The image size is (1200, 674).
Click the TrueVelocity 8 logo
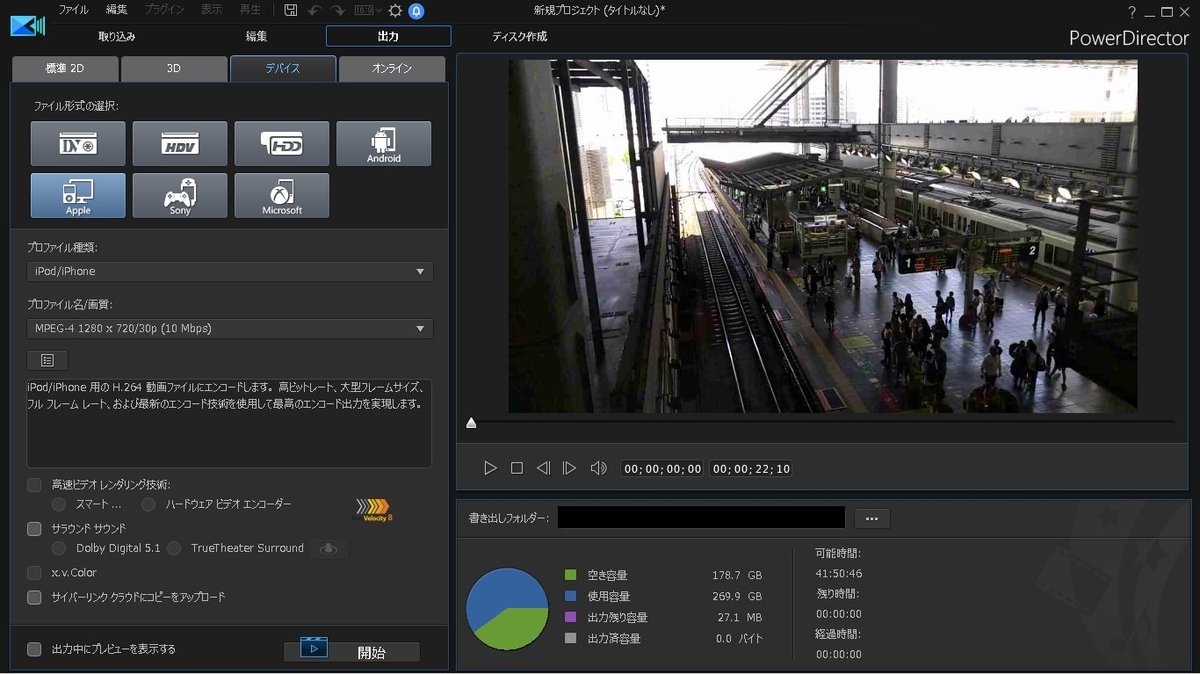(374, 509)
